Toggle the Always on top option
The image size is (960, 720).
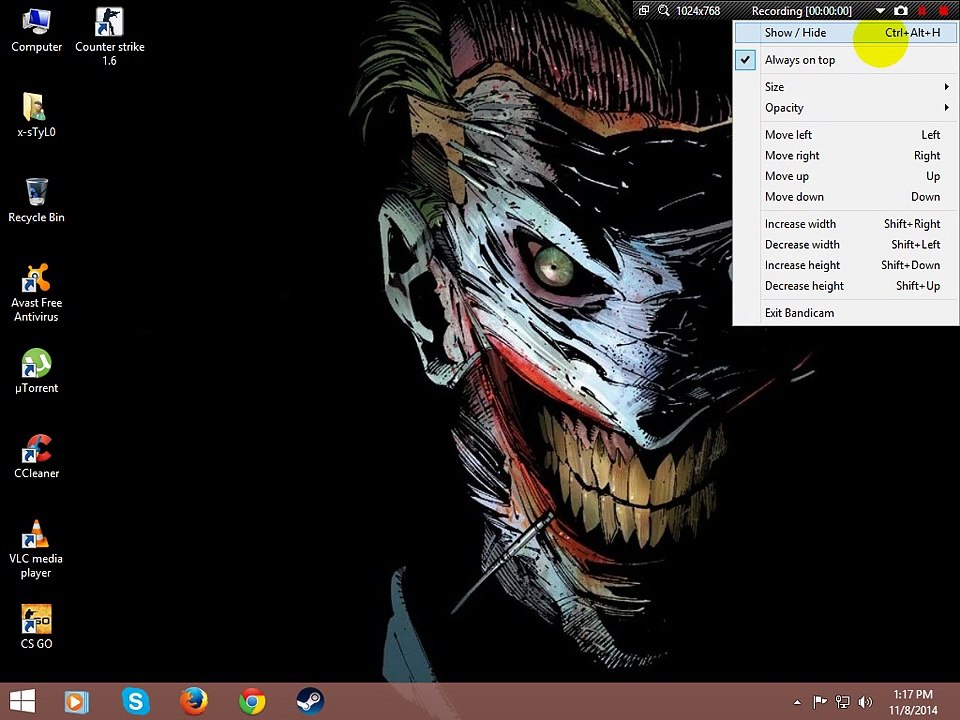846,60
